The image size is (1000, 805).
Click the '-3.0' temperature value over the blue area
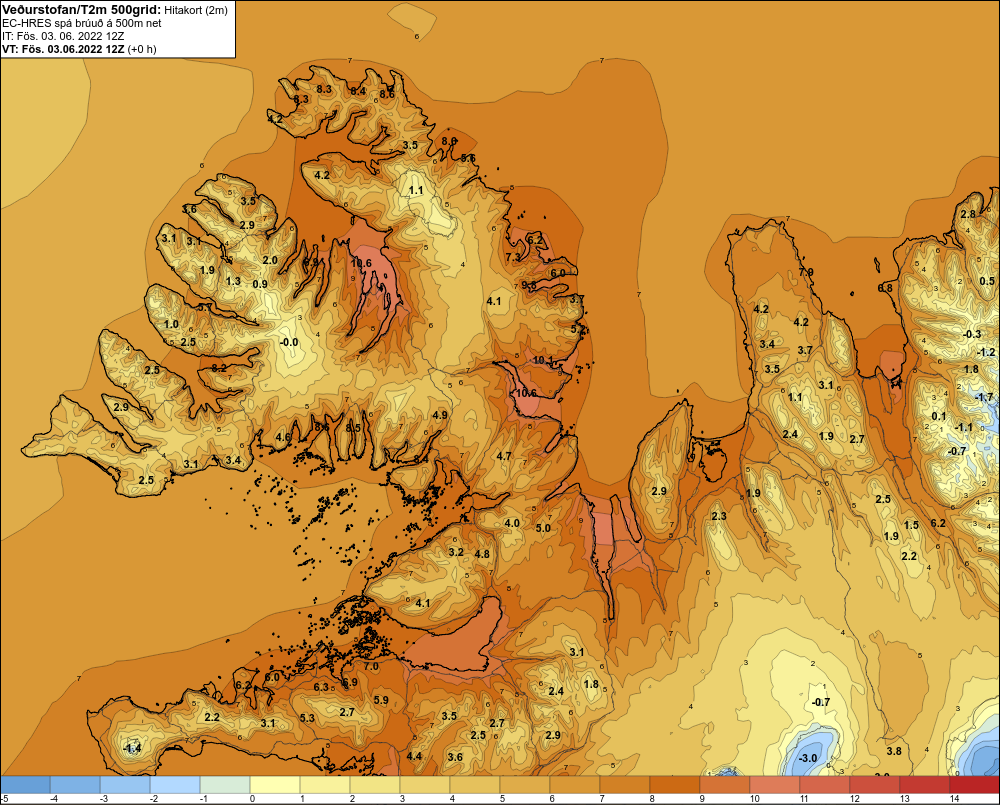808,758
